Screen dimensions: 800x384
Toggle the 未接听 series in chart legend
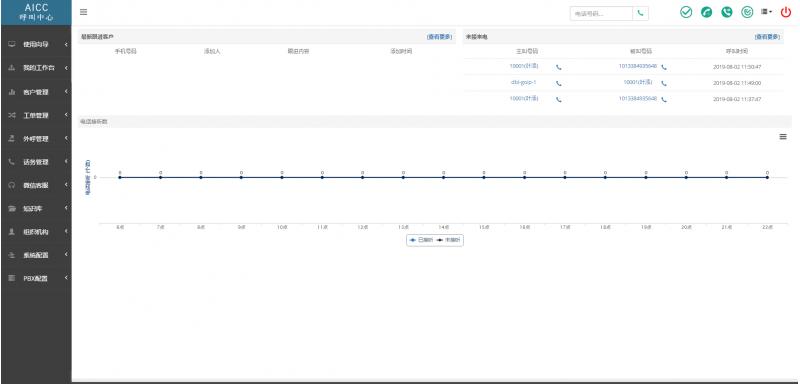448,240
